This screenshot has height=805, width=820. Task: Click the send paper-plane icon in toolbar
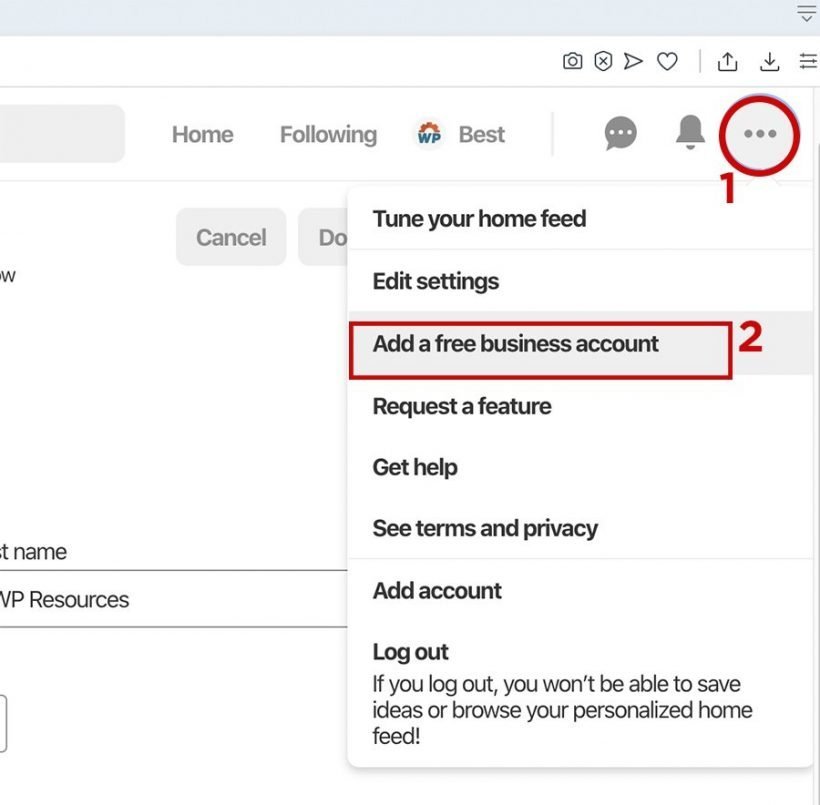point(633,61)
